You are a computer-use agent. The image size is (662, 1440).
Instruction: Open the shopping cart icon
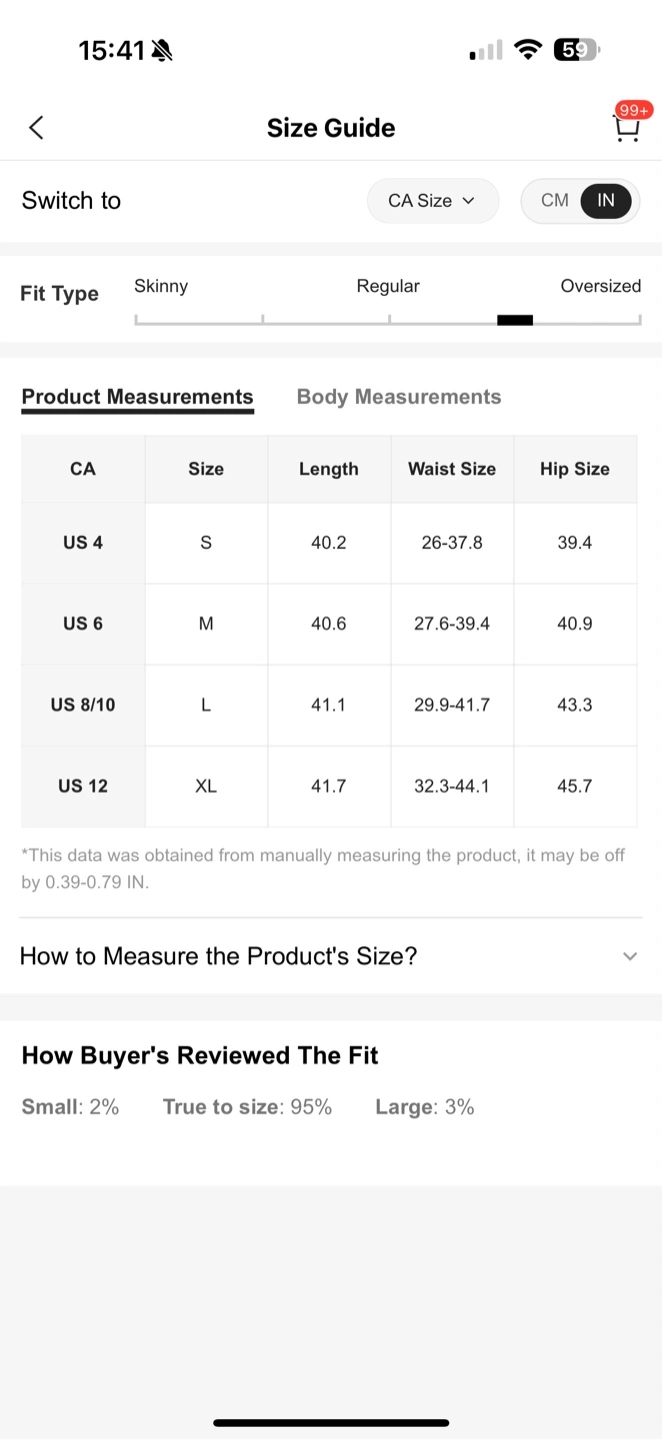pos(627,127)
